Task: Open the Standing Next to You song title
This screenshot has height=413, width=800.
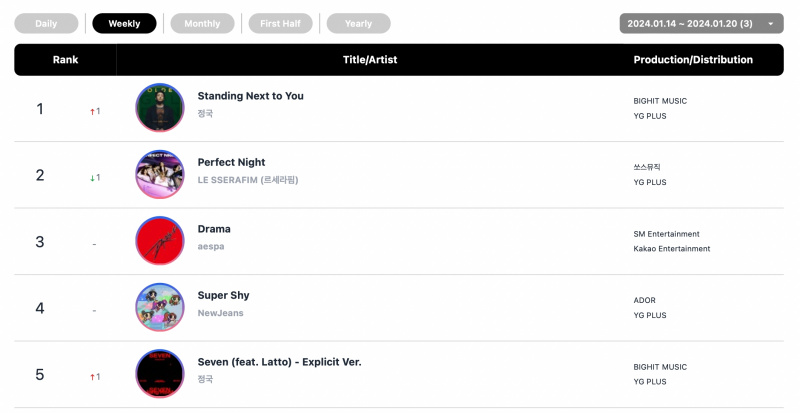Action: click(x=251, y=96)
